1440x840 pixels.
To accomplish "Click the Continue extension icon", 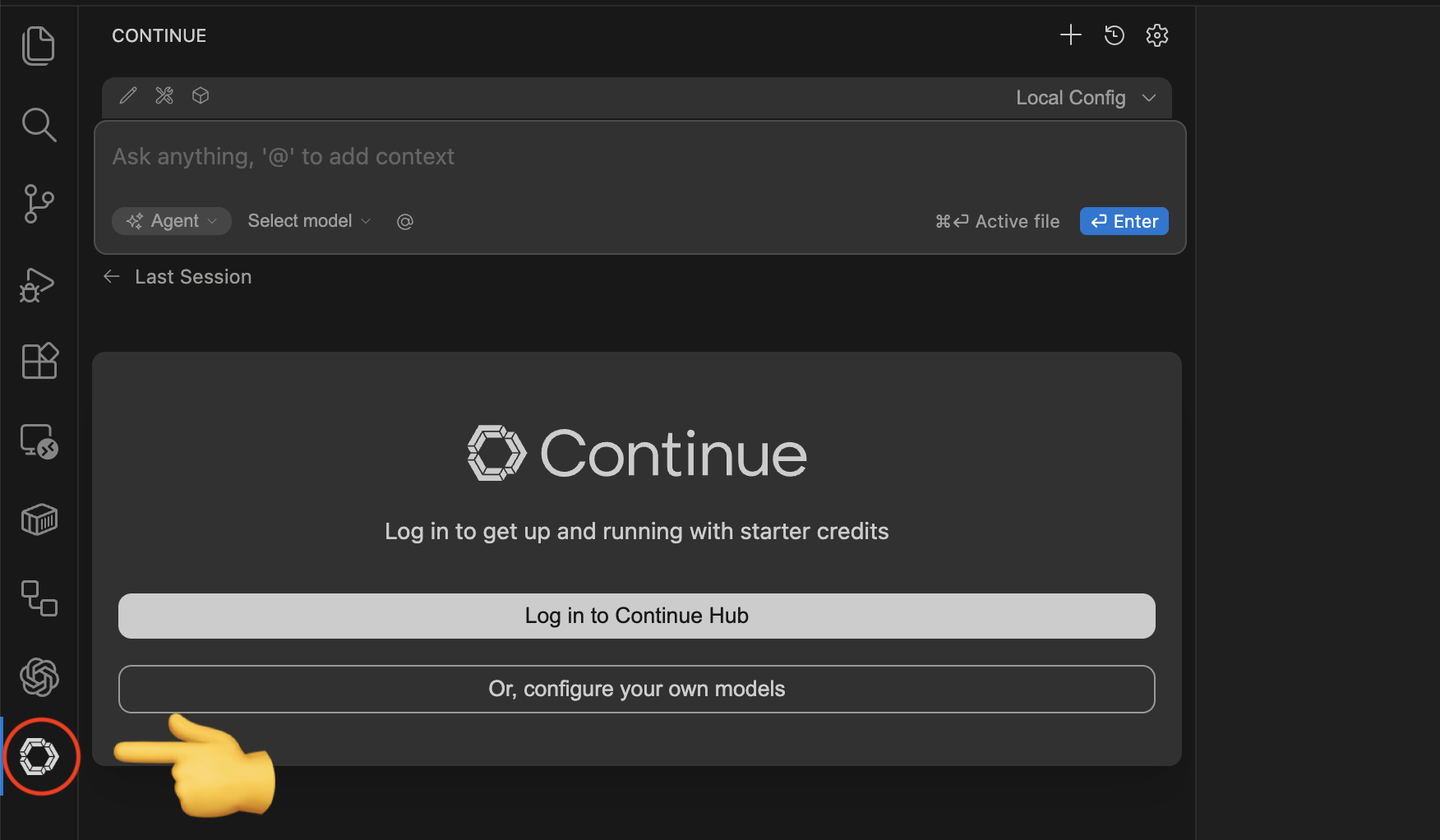I will coord(39,756).
